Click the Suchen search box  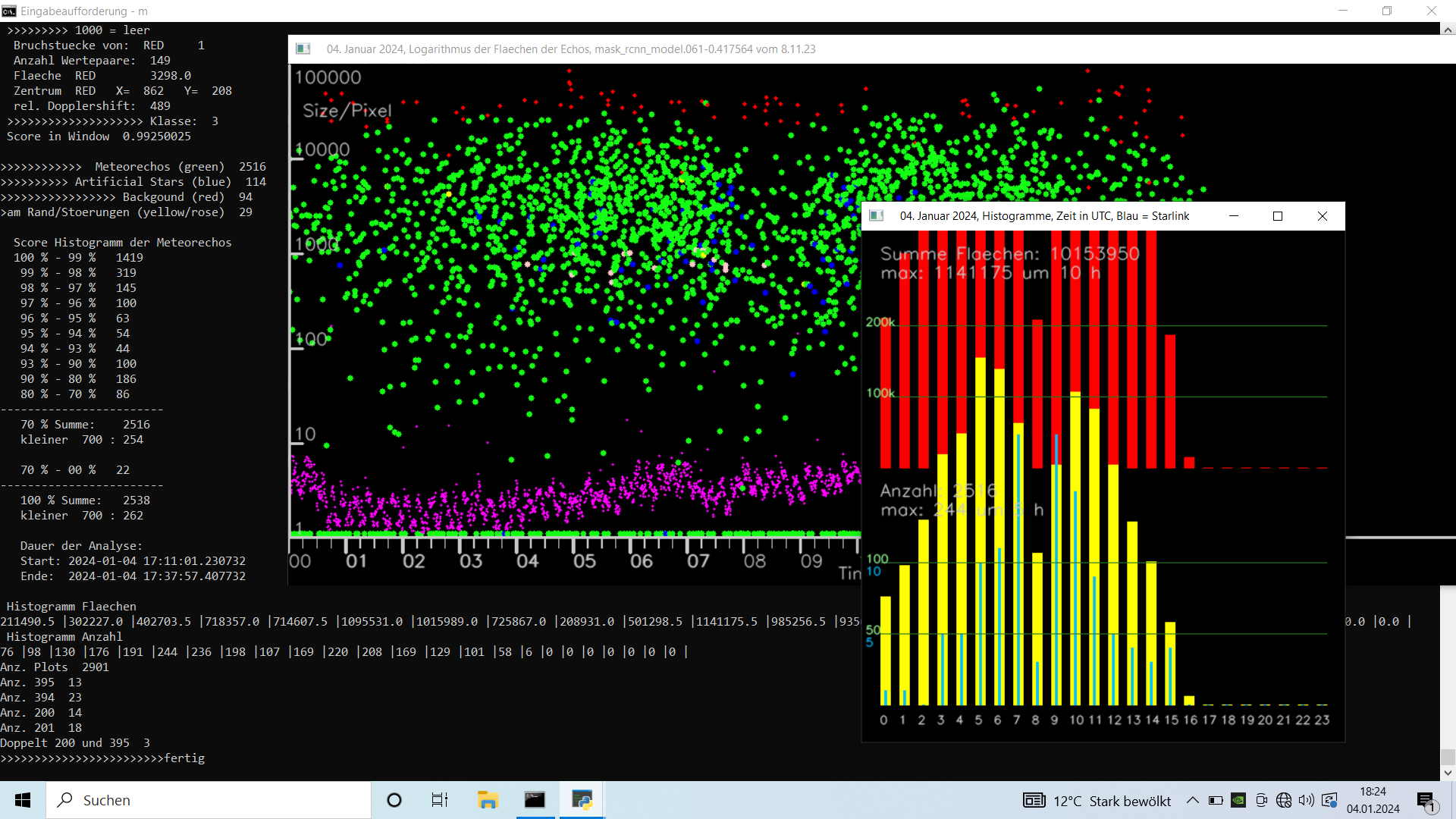[209, 800]
